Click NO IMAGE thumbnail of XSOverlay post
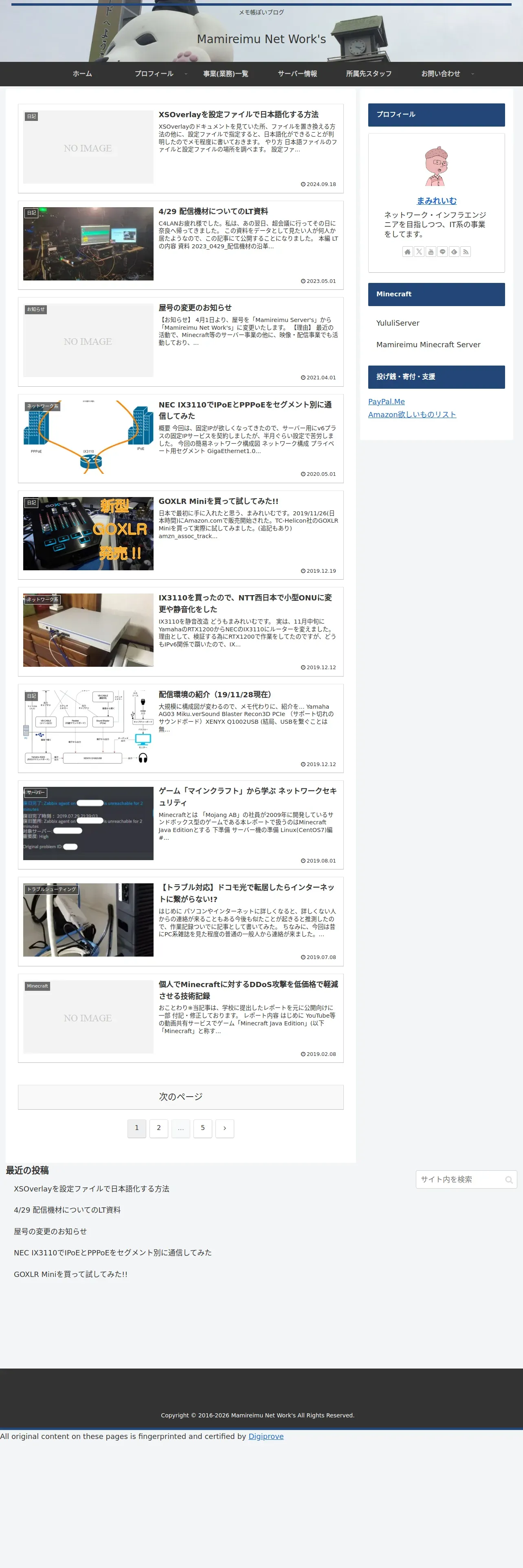 click(x=88, y=147)
